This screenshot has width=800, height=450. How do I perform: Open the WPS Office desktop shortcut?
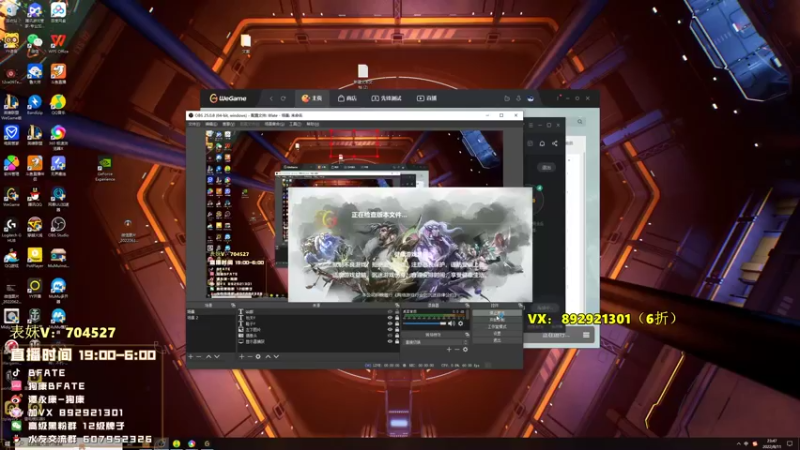click(58, 43)
